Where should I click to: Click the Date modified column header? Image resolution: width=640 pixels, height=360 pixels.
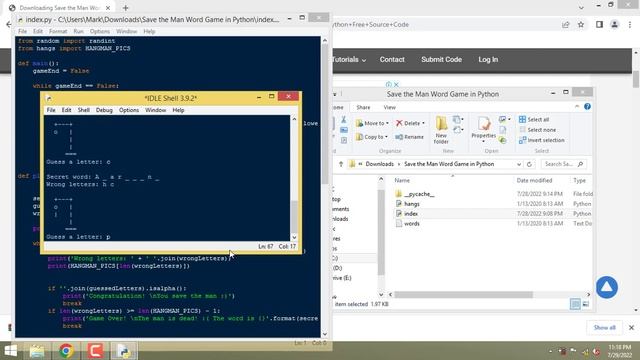534,180
